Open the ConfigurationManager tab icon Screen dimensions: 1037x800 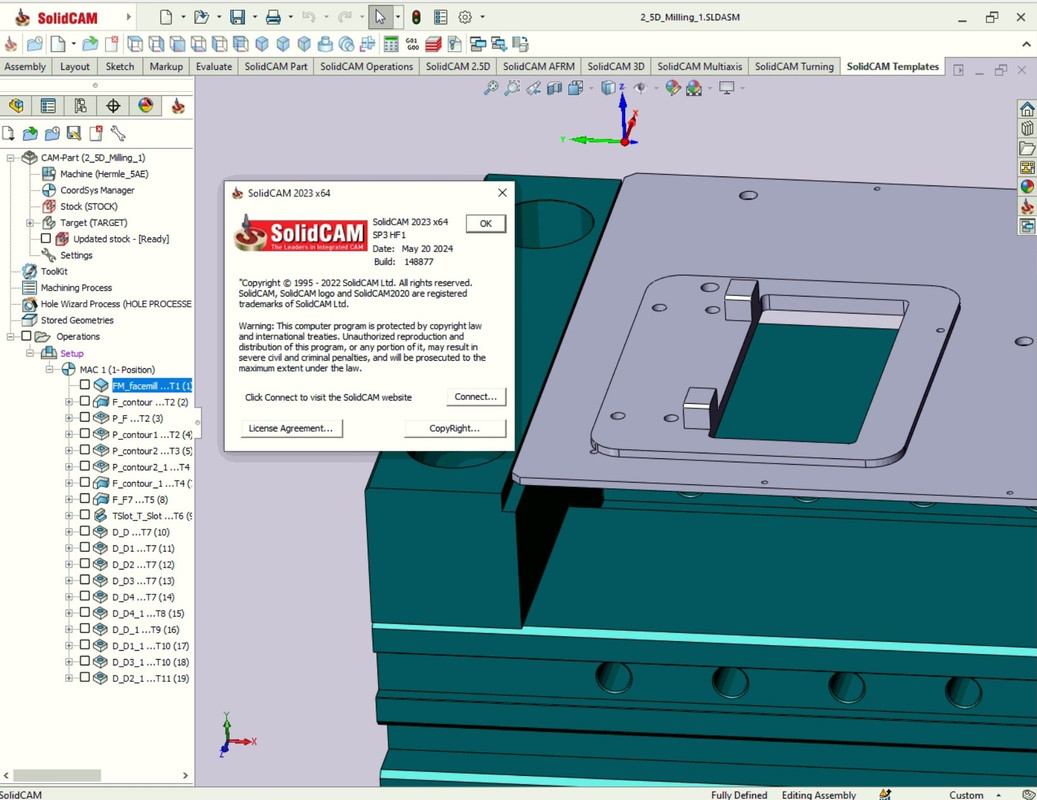81,106
